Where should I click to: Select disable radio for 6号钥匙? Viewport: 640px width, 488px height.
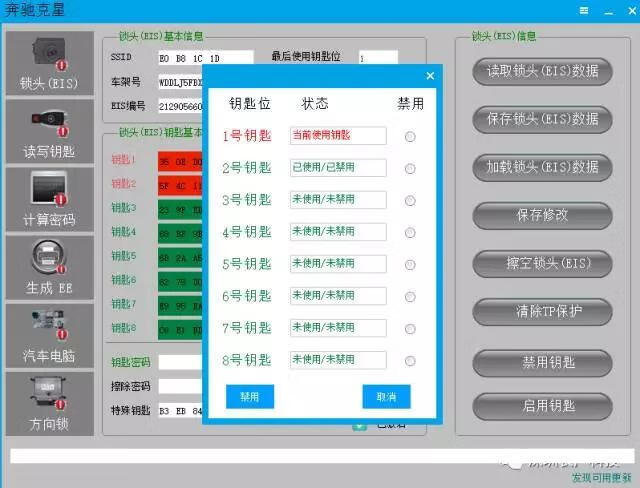click(x=410, y=297)
